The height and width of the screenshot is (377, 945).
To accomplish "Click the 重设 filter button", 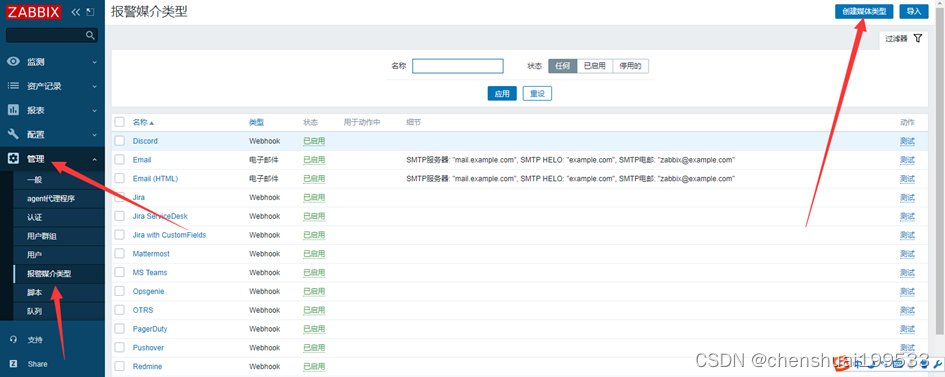I will tap(537, 93).
